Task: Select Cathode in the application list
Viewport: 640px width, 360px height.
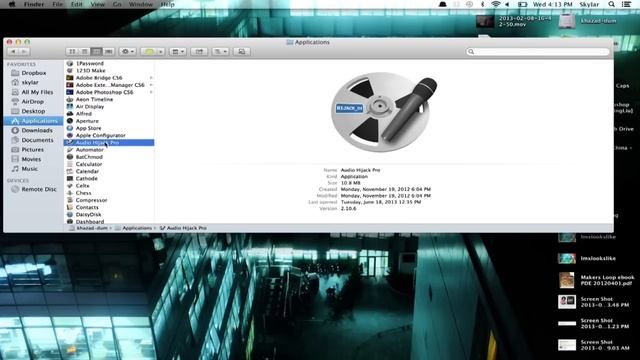Action: click(109, 178)
